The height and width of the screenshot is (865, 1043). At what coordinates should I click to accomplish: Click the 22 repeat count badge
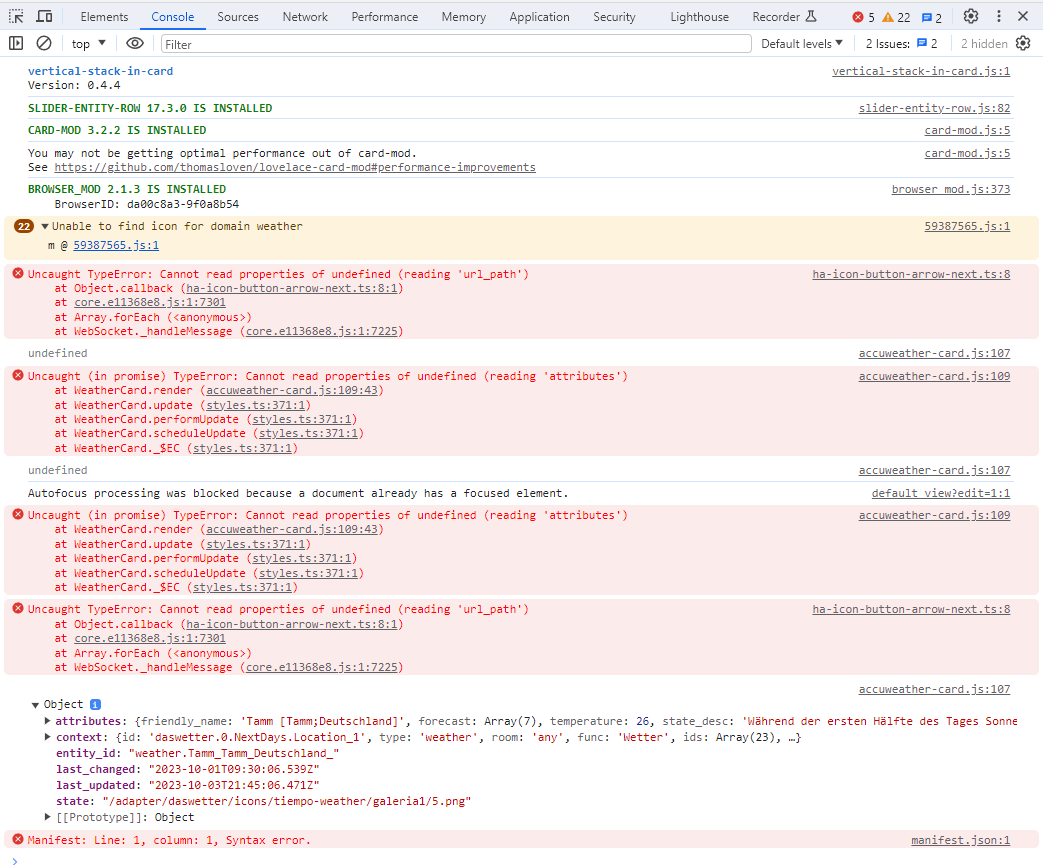(24, 226)
